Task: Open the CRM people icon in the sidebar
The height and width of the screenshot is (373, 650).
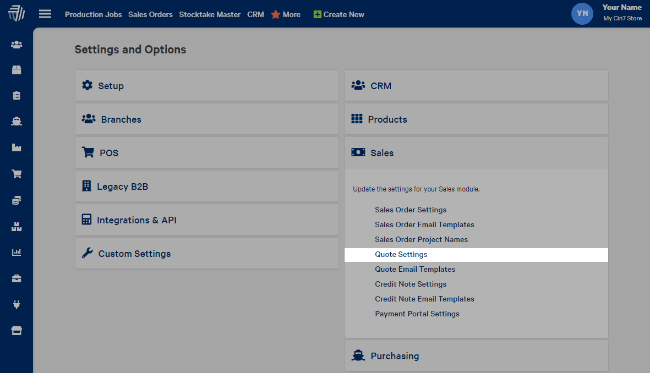Action: (17, 45)
